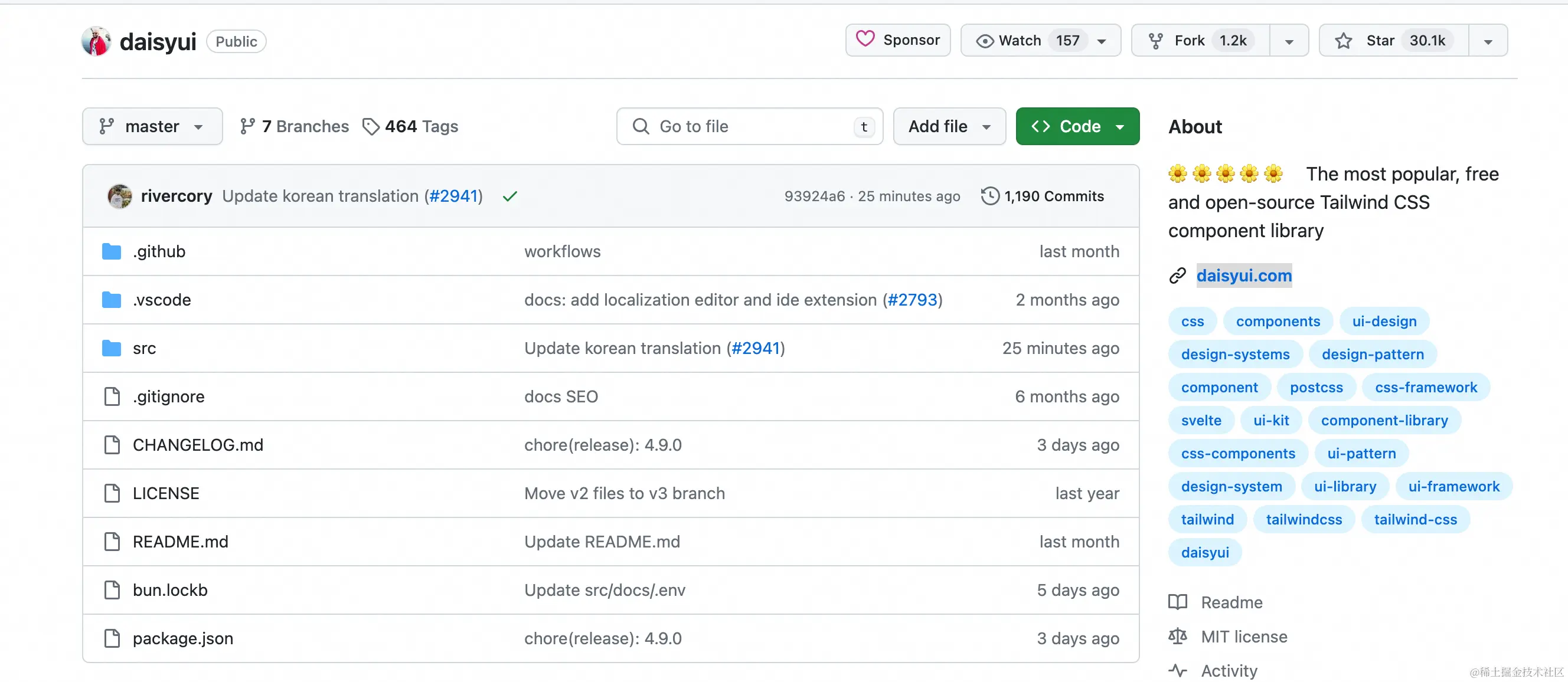This screenshot has height=682, width=1568.
Task: Open the .github folder
Action: pyautogui.click(x=159, y=251)
